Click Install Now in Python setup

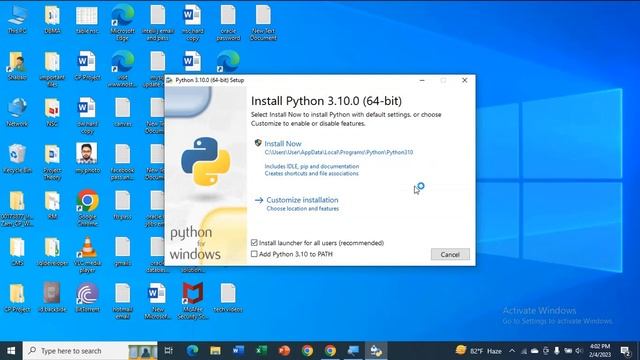282,144
